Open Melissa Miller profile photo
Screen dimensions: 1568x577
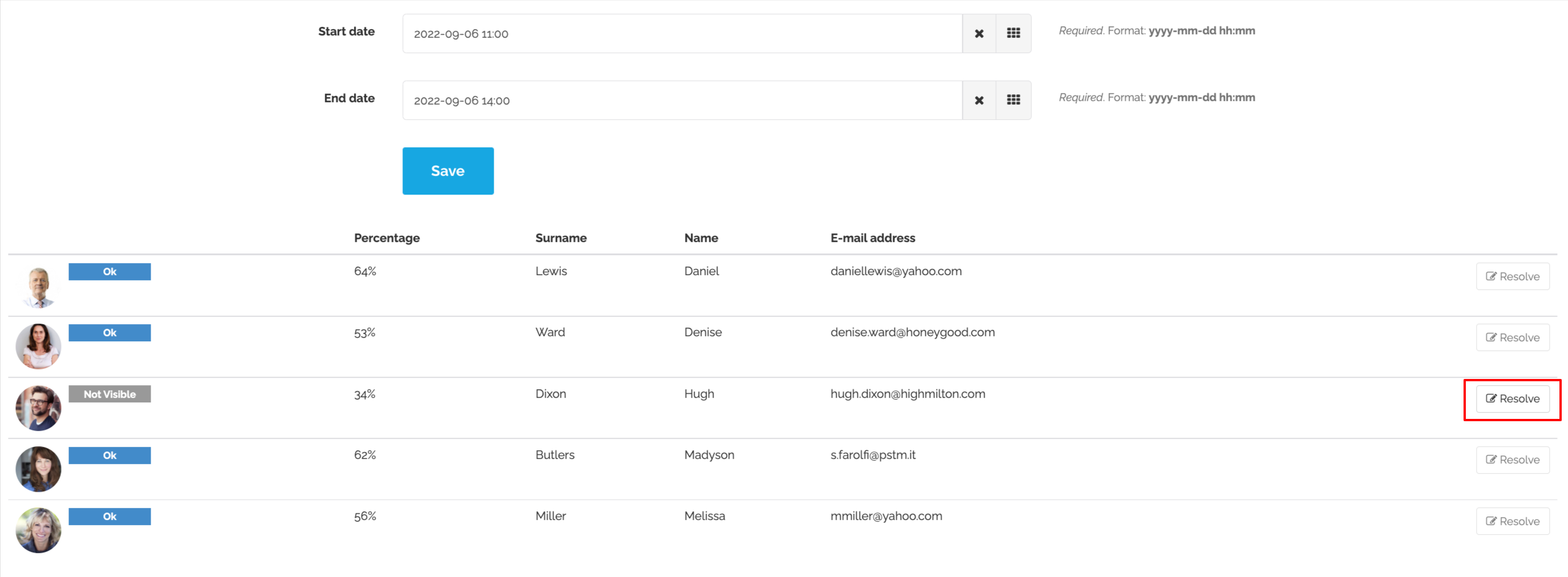click(x=38, y=530)
